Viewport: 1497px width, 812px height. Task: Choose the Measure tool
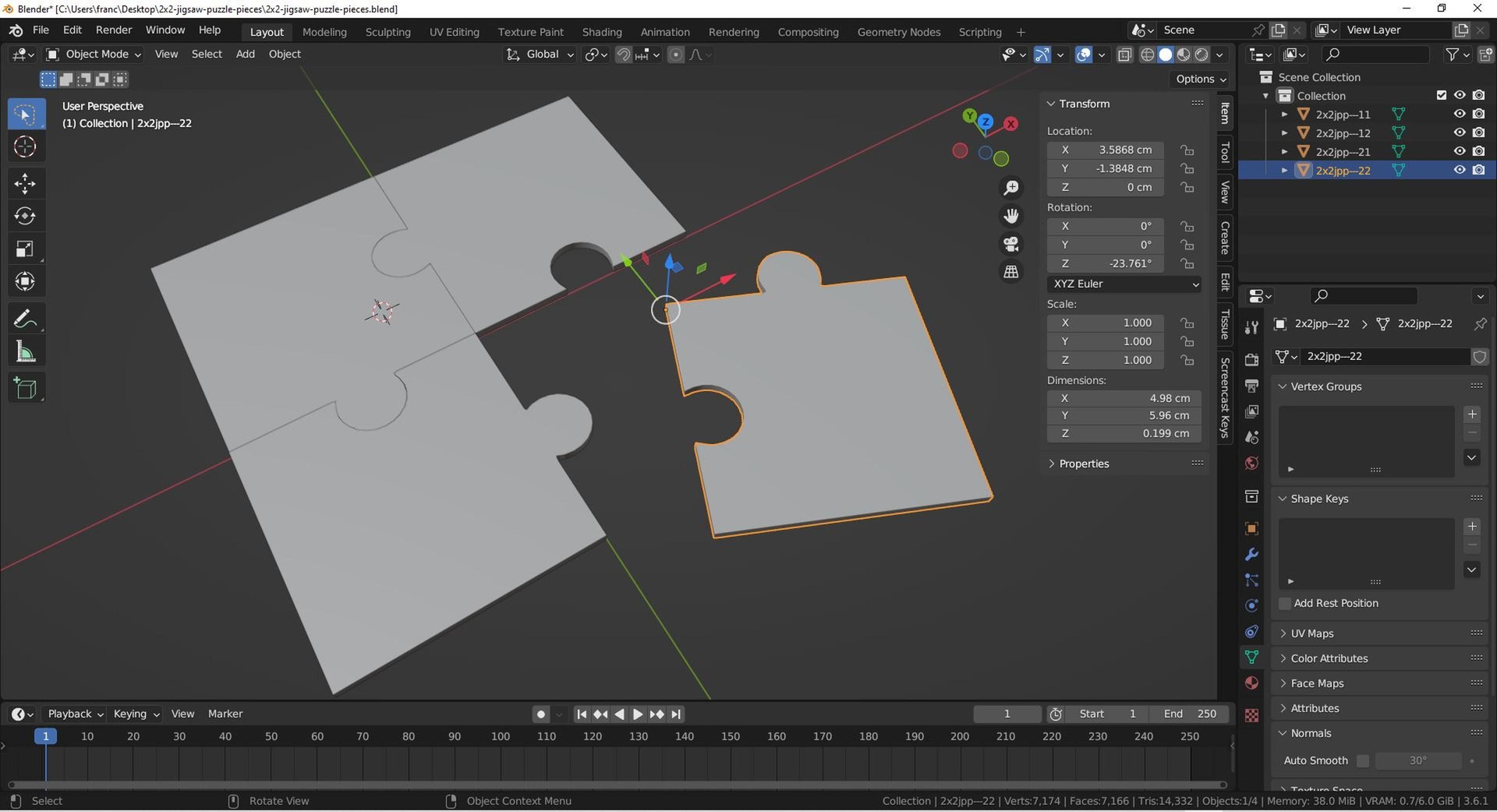pos(25,352)
